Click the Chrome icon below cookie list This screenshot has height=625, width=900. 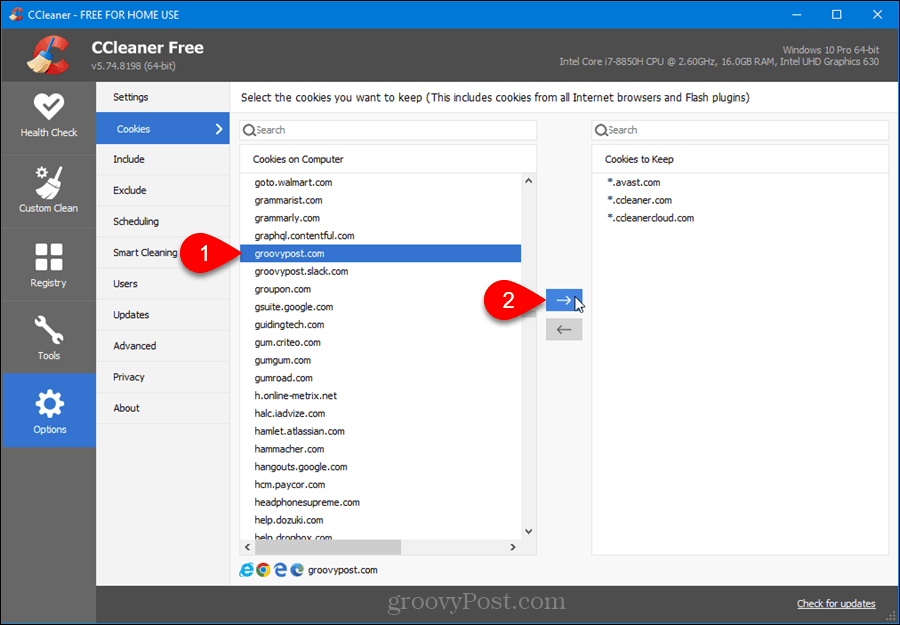(x=263, y=570)
